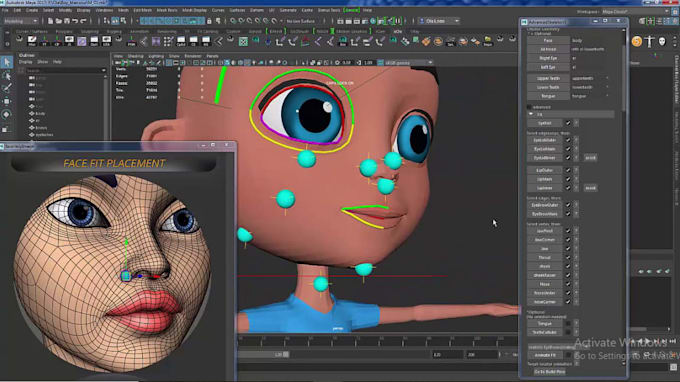Image resolution: width=680 pixels, height=382 pixels.
Task: Click the Right Eye button
Action: coord(548,58)
